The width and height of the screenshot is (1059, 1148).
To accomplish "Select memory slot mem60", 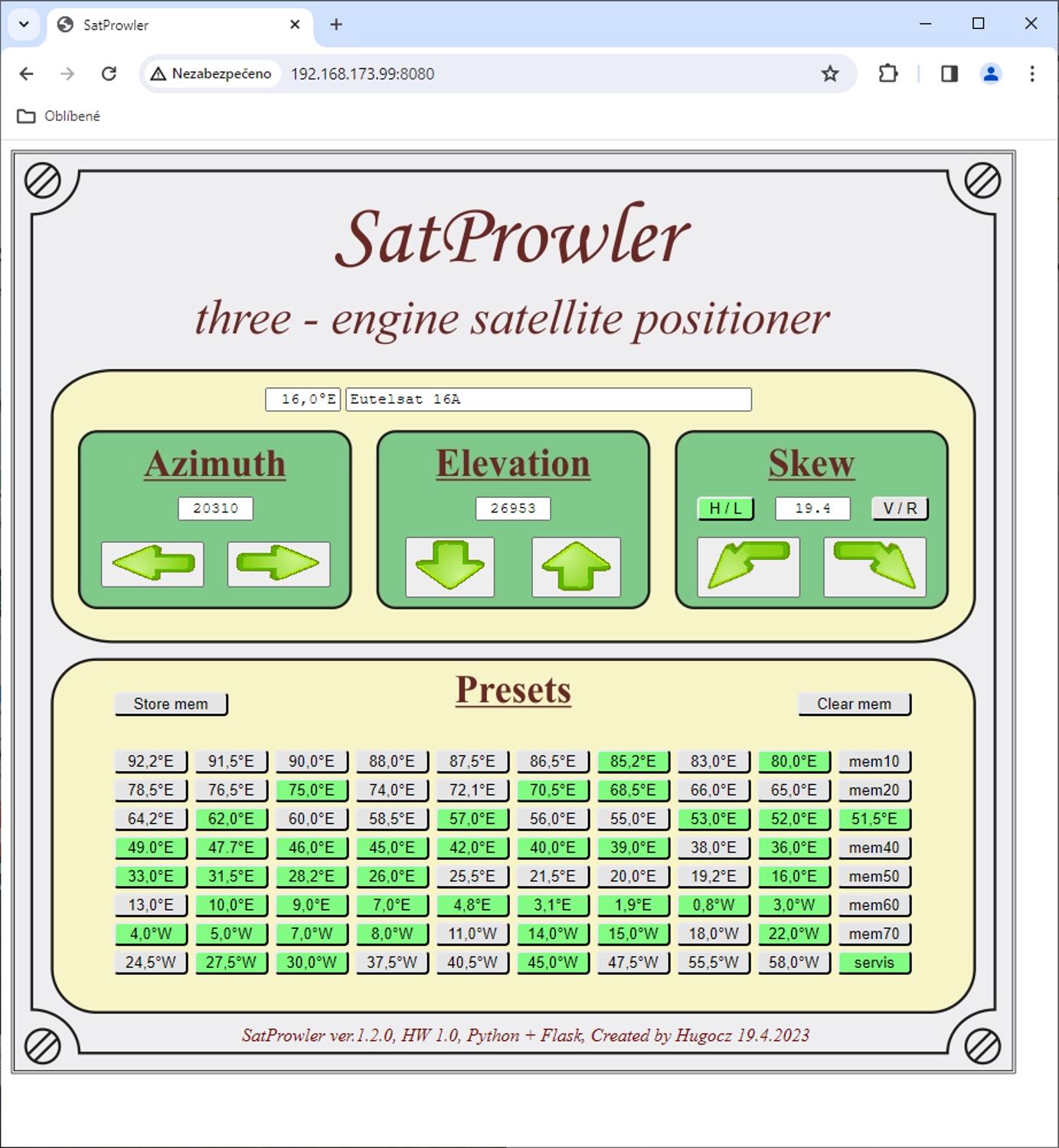I will [x=874, y=905].
